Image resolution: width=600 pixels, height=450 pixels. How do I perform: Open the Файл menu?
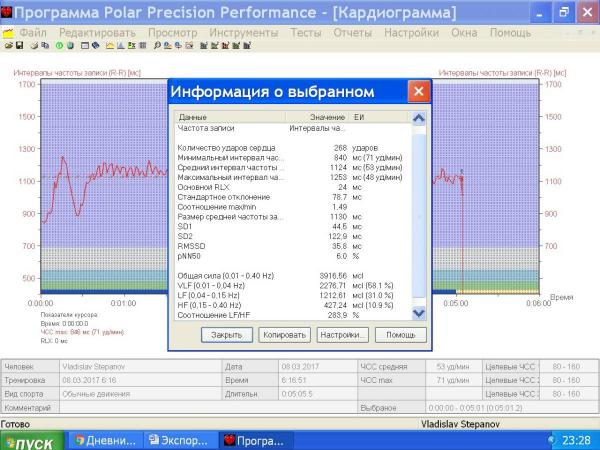click(33, 33)
